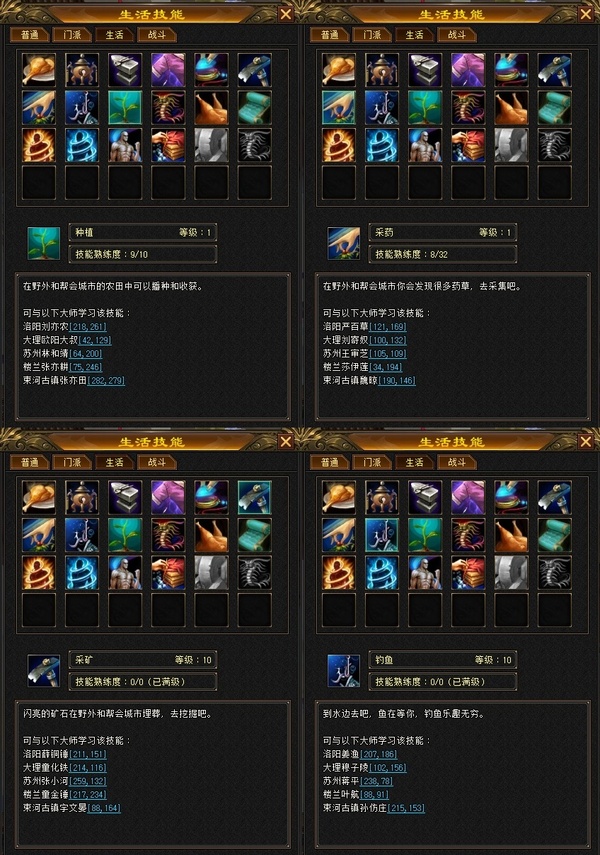600x855 pixels.
Task: Select the 普通 tab in the 钓鱼 panel
Action: pyautogui.click(x=329, y=462)
